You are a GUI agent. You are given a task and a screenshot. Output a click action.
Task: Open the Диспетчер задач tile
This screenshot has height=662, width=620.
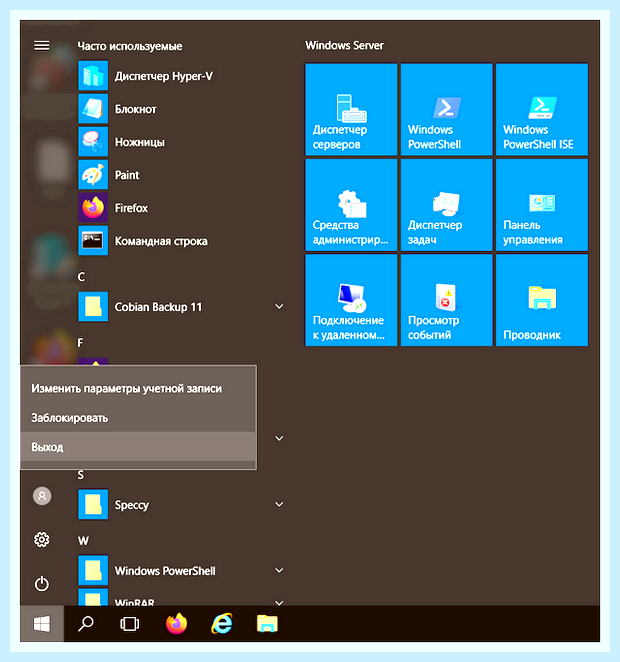pyautogui.click(x=447, y=205)
